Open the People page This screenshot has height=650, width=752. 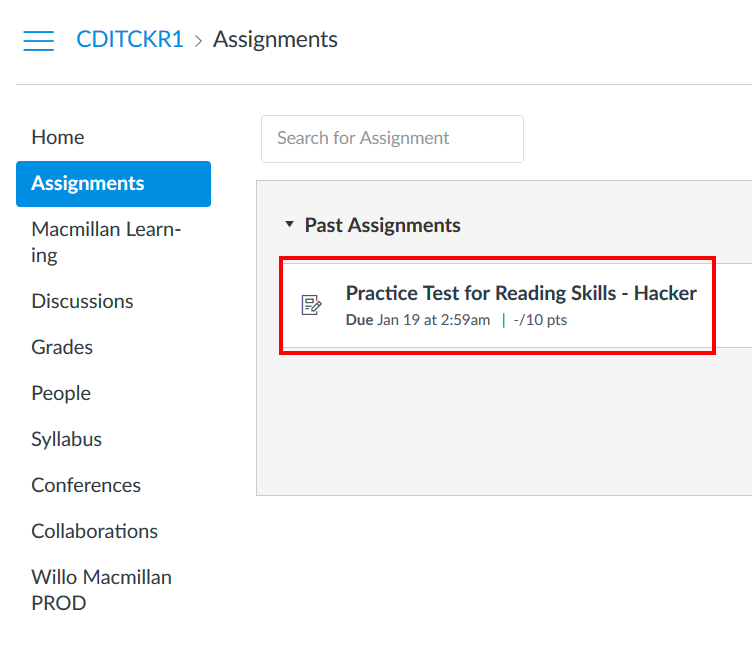tap(61, 393)
